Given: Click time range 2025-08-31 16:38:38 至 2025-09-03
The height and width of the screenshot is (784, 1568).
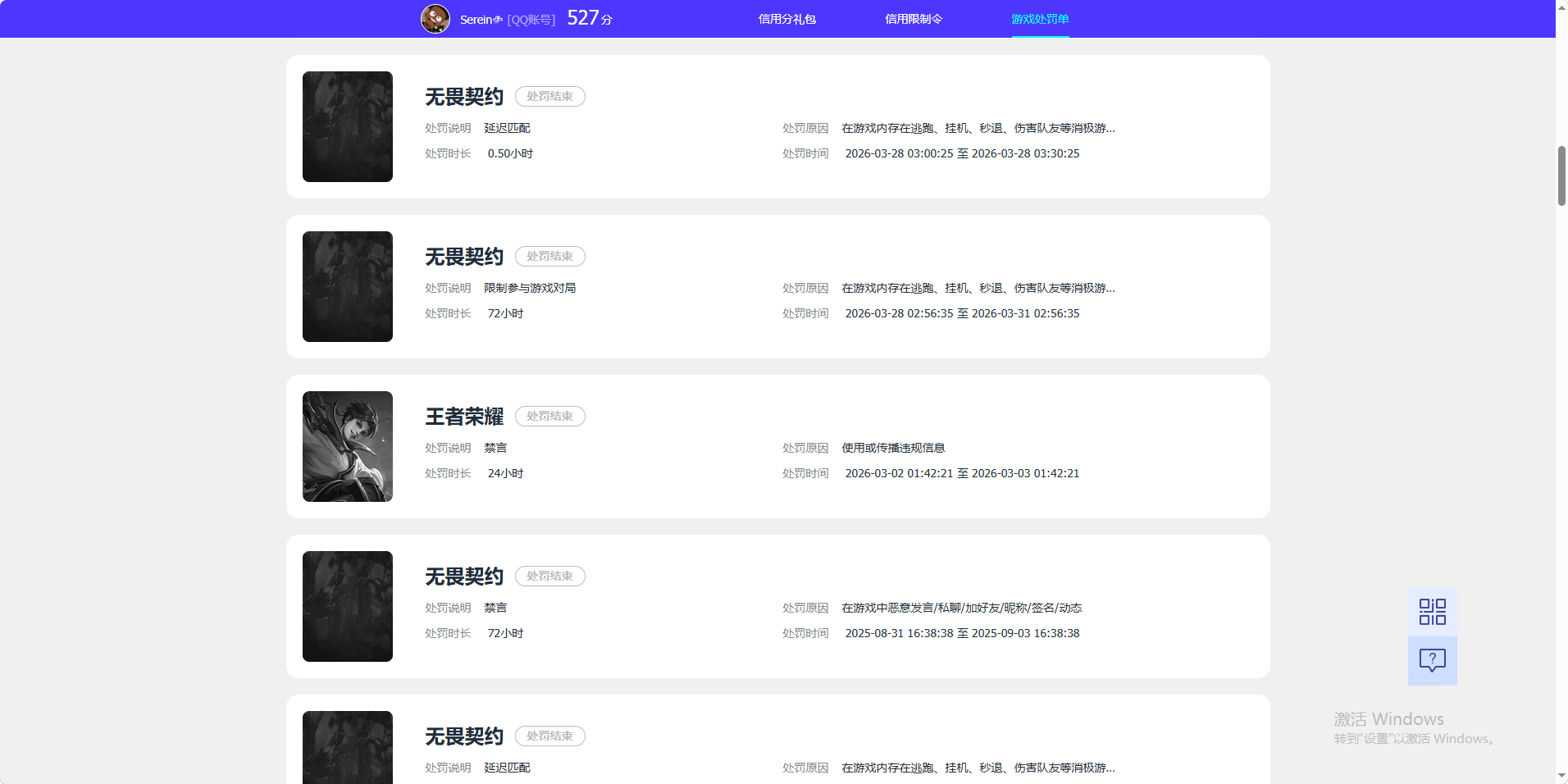Looking at the screenshot, I should [x=962, y=633].
